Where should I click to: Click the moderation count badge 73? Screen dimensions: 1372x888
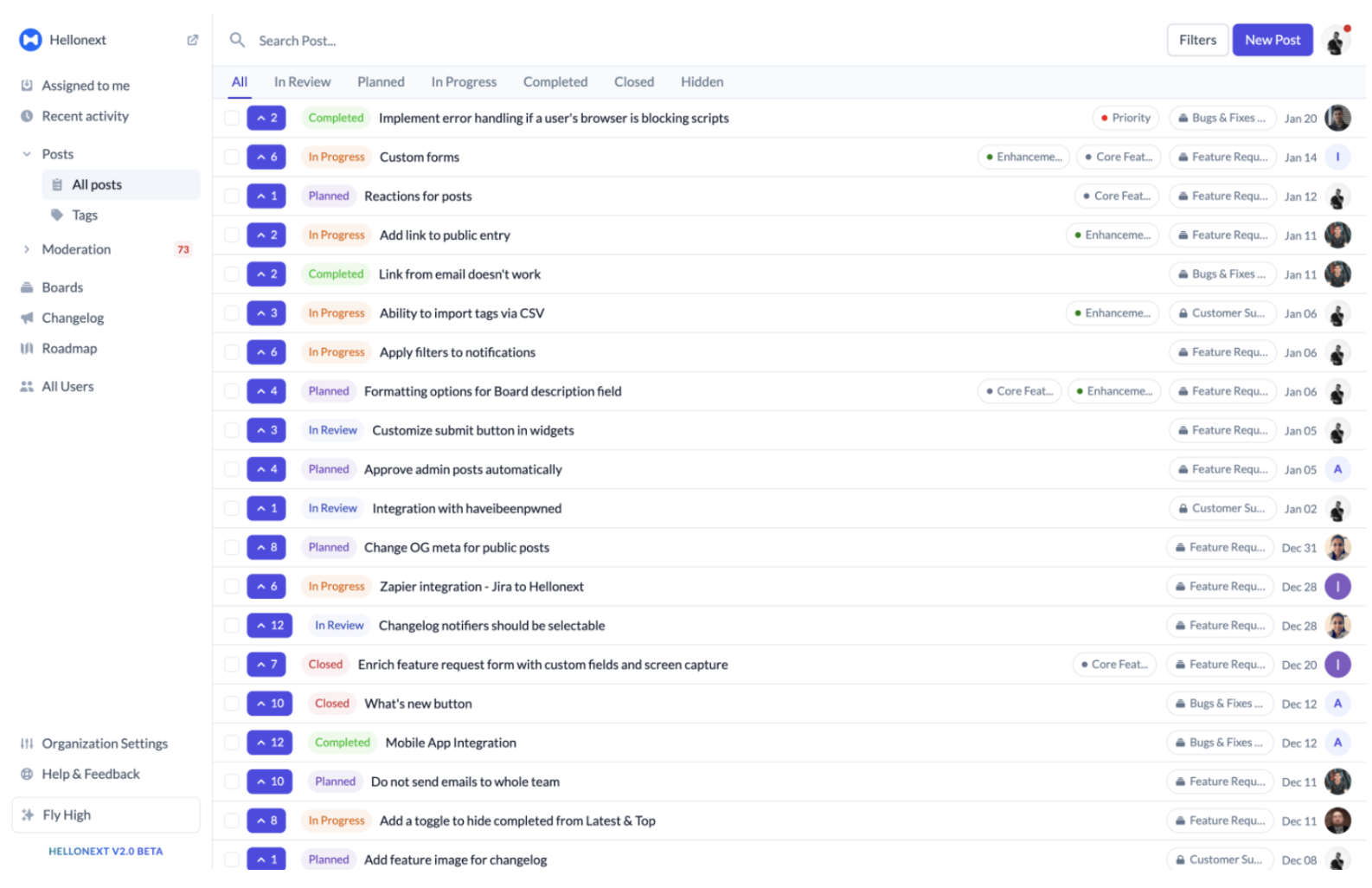(x=183, y=249)
